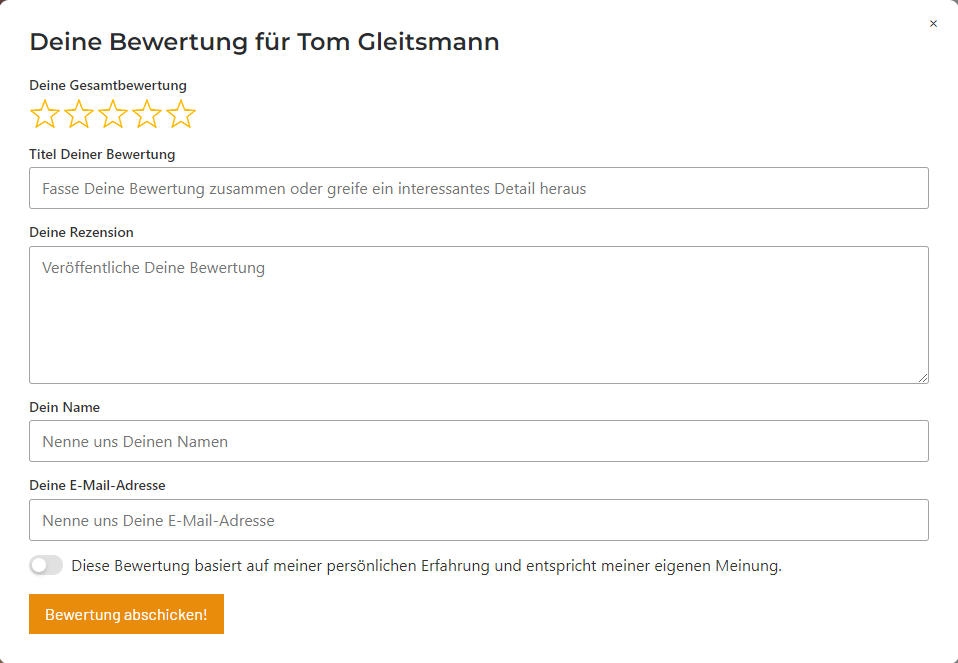Select the second star for the rating
The width and height of the screenshot is (958, 663).
pyautogui.click(x=79, y=115)
